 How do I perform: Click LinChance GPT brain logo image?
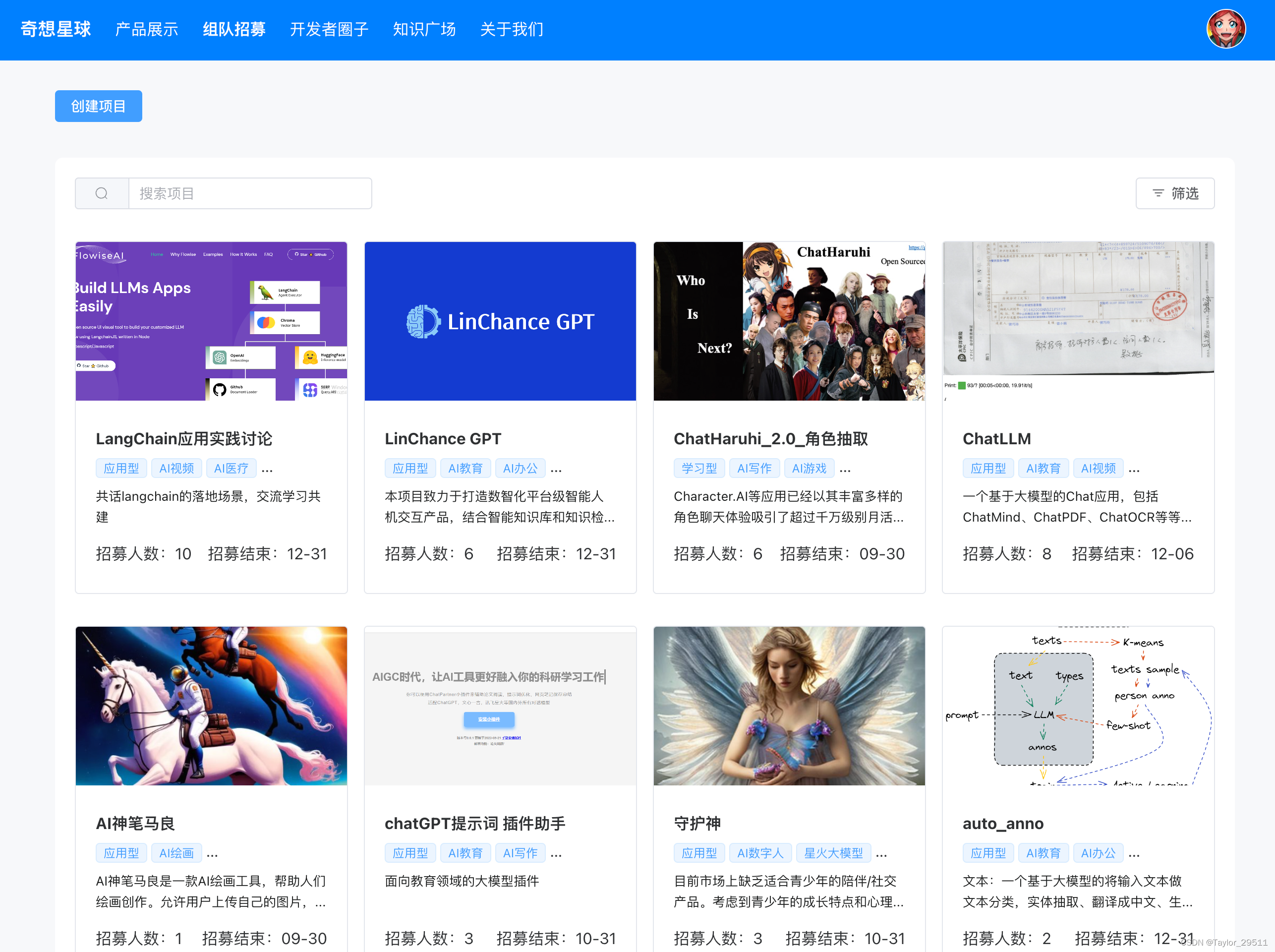tap(423, 322)
